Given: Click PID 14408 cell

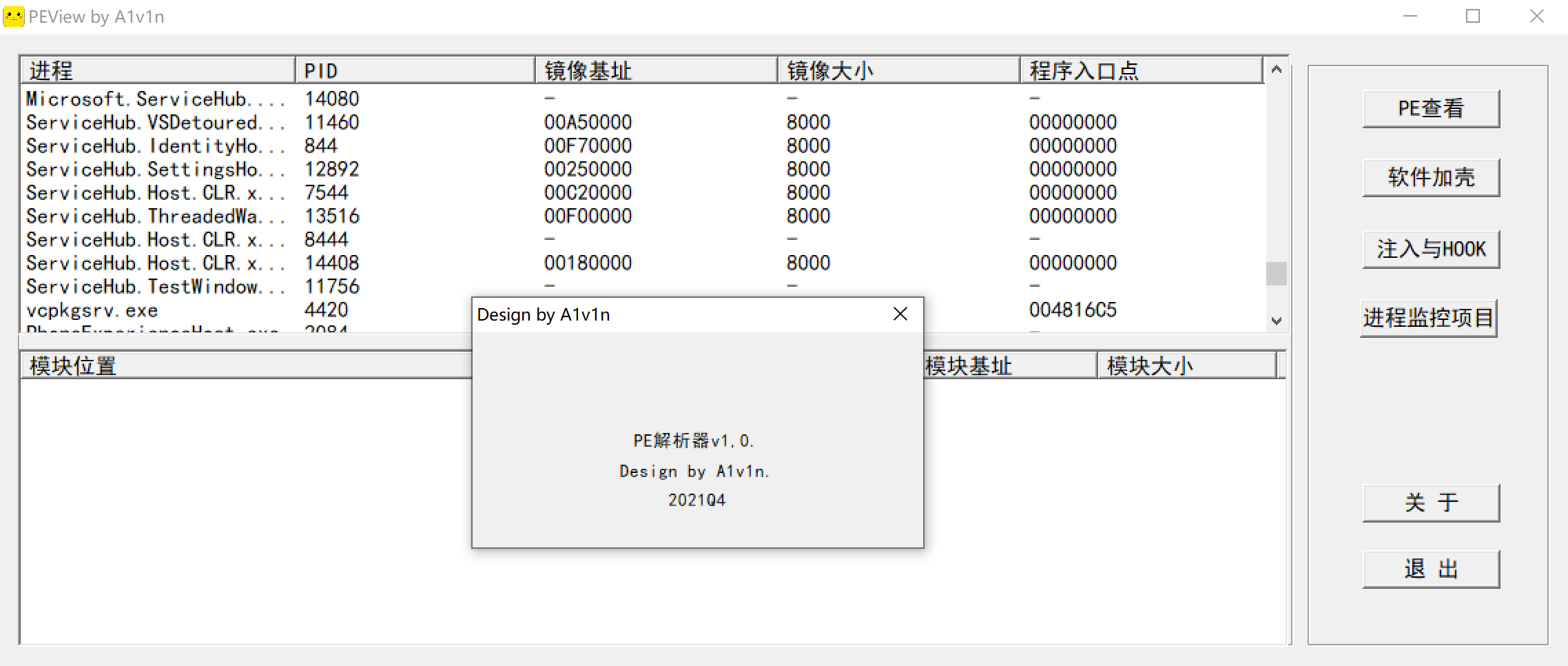Looking at the screenshot, I should (x=331, y=263).
